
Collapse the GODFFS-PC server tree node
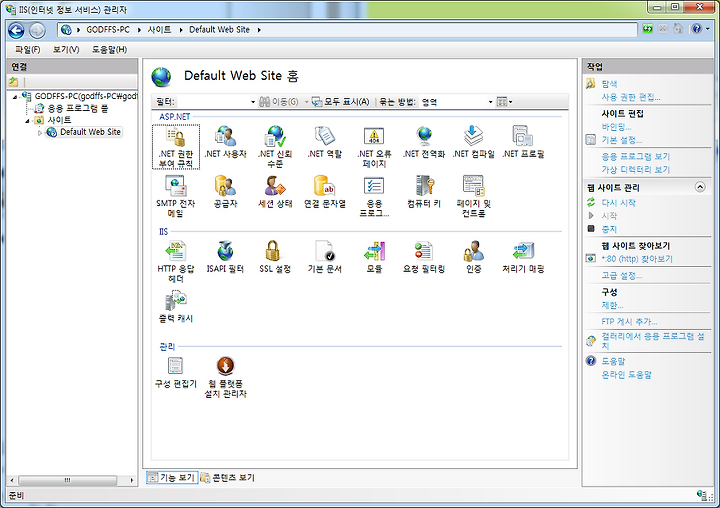click(x=15, y=97)
